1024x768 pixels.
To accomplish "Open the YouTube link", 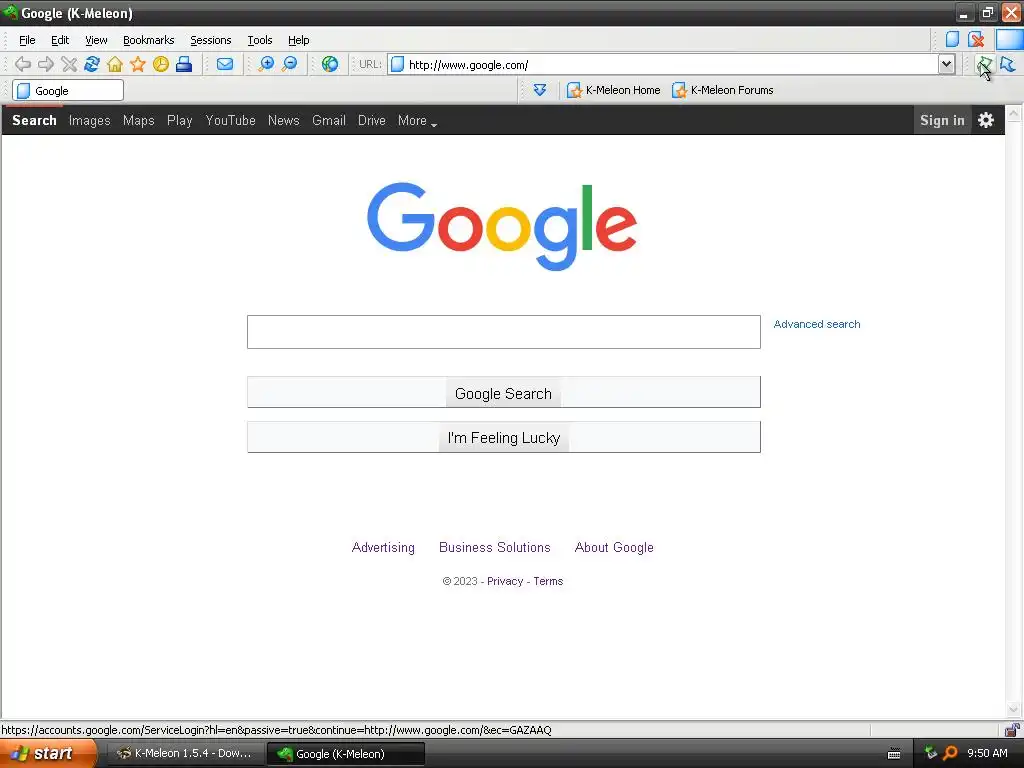I will 231,120.
